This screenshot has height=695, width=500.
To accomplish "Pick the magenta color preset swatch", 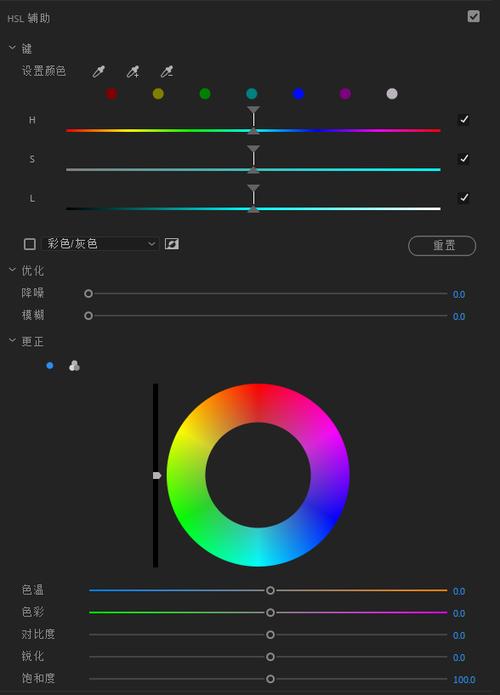I will coord(345,94).
